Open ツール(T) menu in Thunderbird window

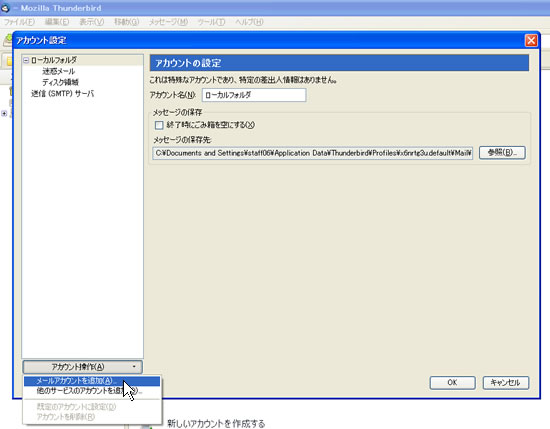(211, 22)
